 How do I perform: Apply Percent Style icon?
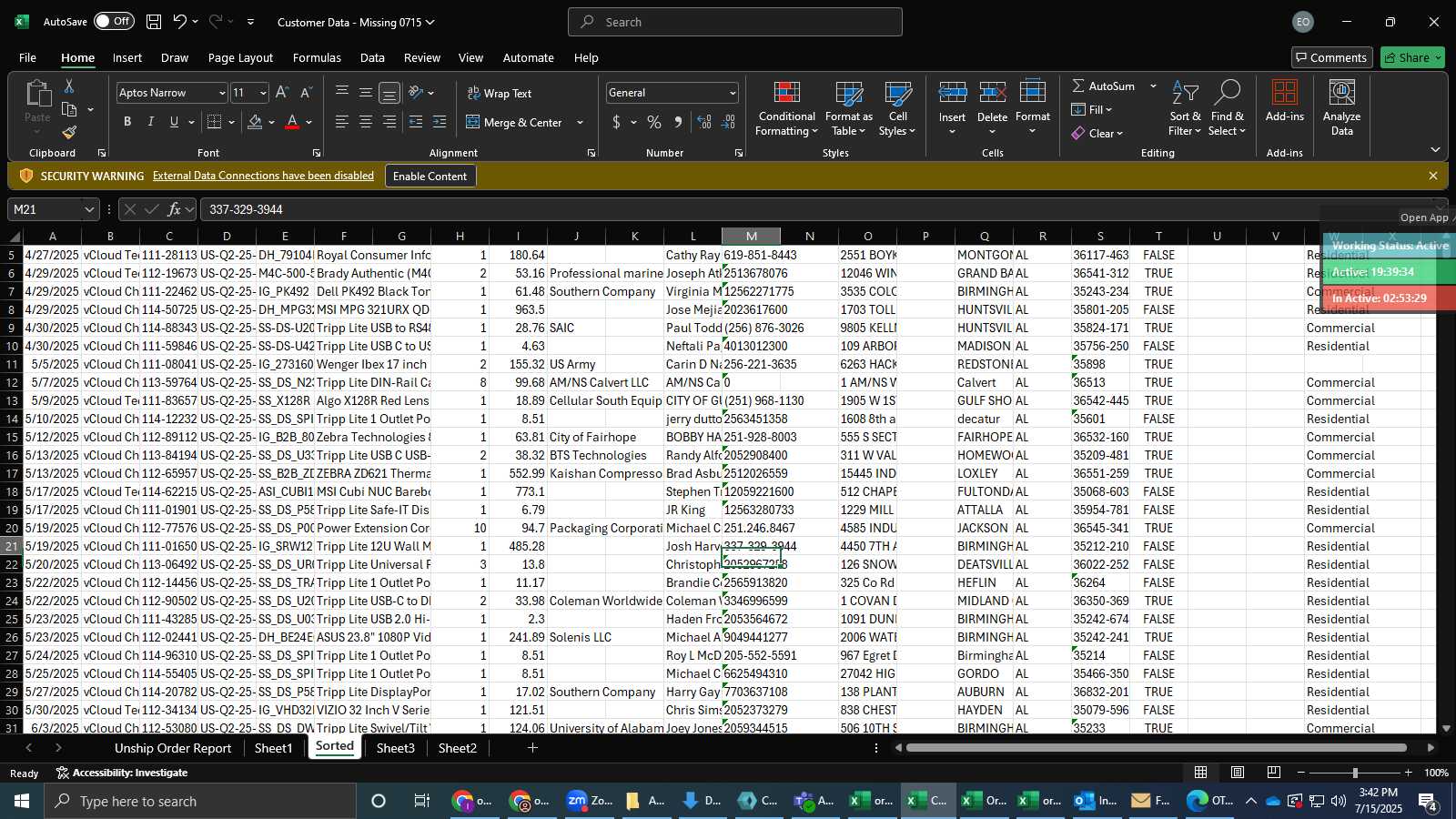click(654, 122)
